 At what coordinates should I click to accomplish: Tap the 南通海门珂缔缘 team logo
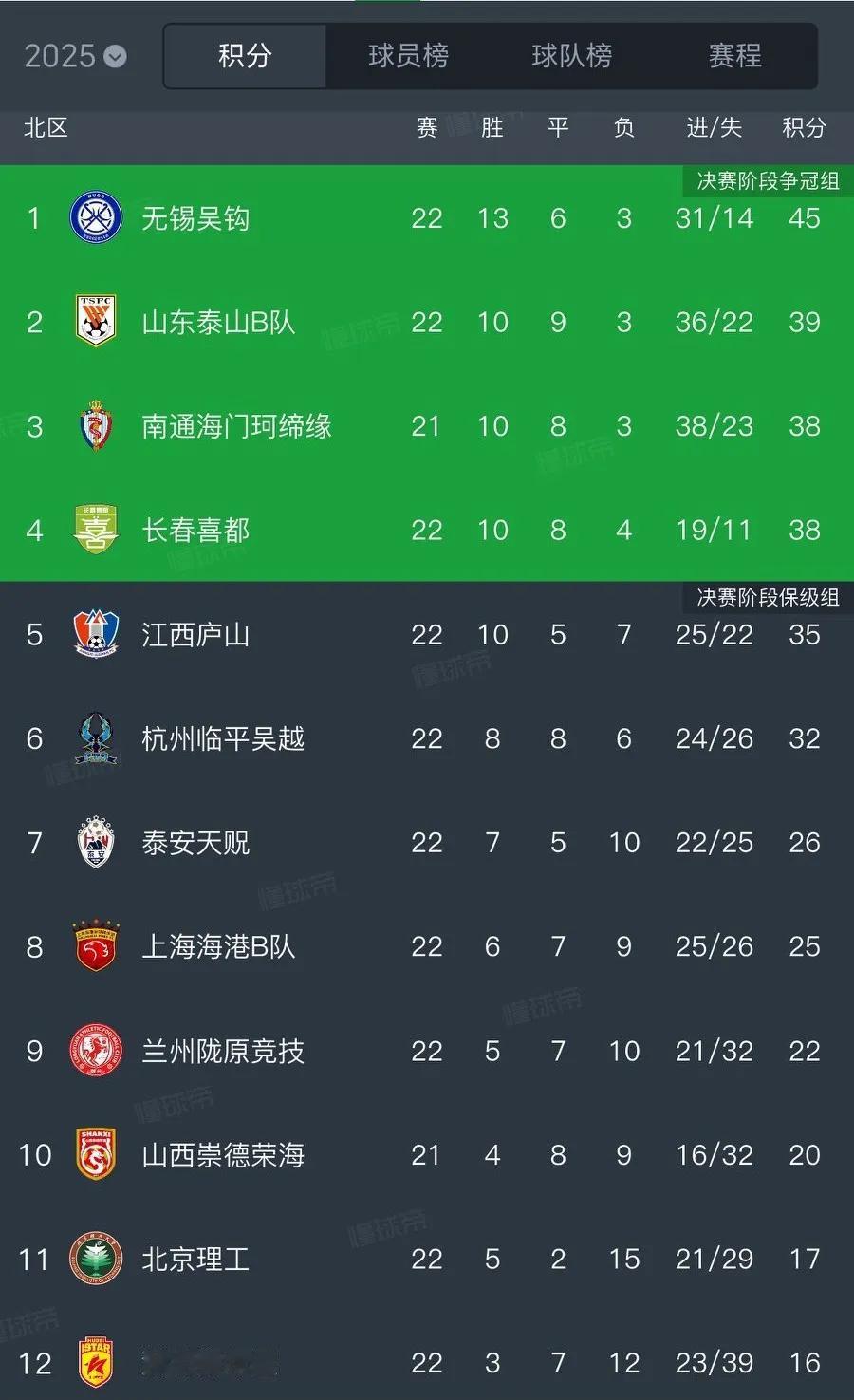point(96,425)
